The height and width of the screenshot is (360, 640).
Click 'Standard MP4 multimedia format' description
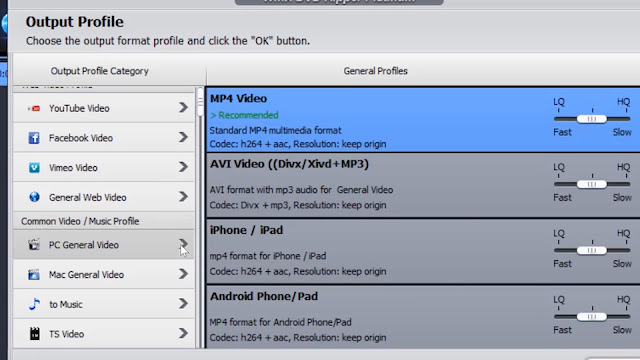point(276,131)
